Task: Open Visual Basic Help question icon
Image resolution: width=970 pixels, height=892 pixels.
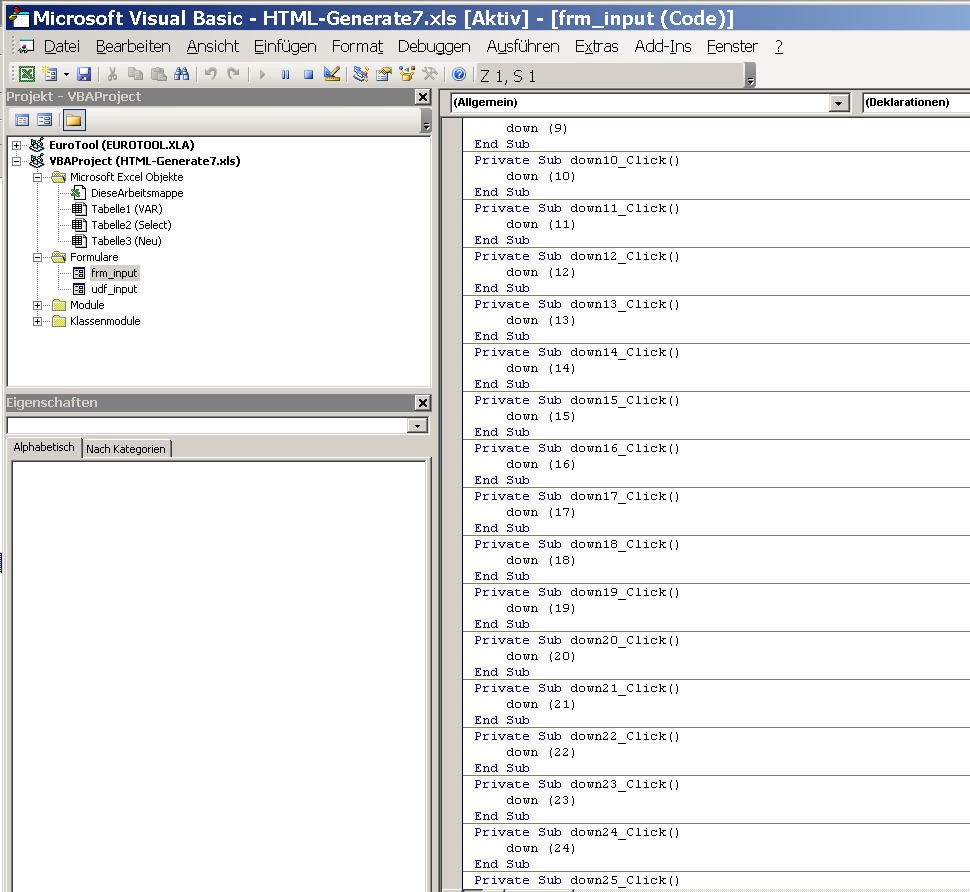Action: point(458,75)
